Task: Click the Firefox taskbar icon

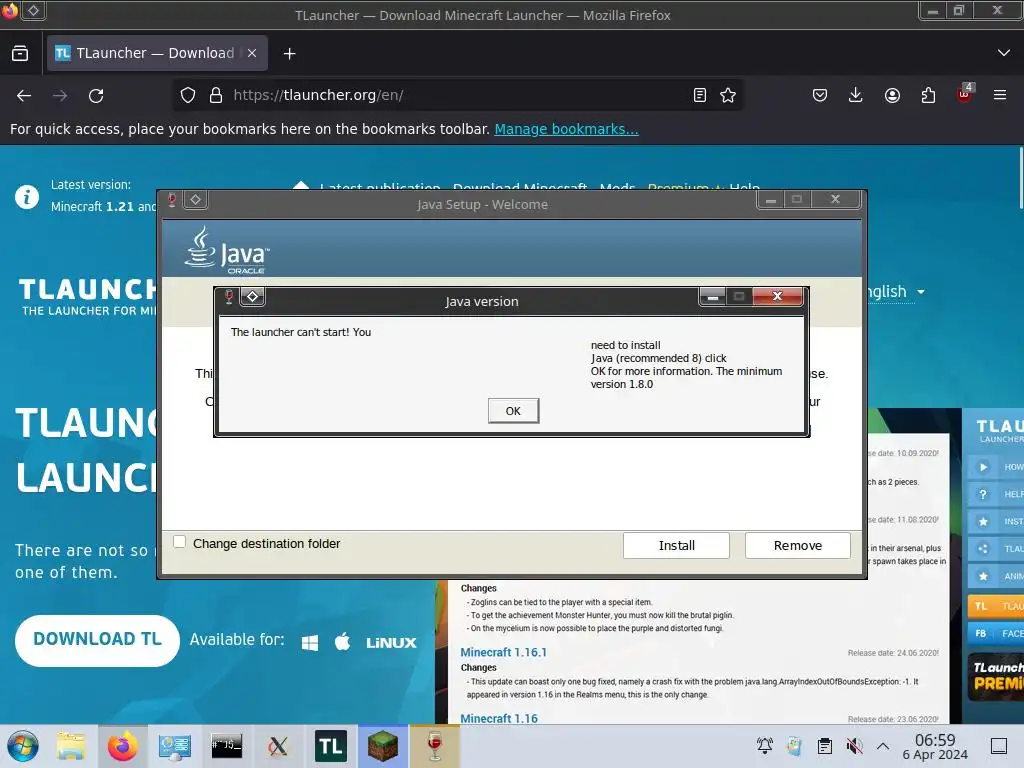Action: pyautogui.click(x=123, y=746)
